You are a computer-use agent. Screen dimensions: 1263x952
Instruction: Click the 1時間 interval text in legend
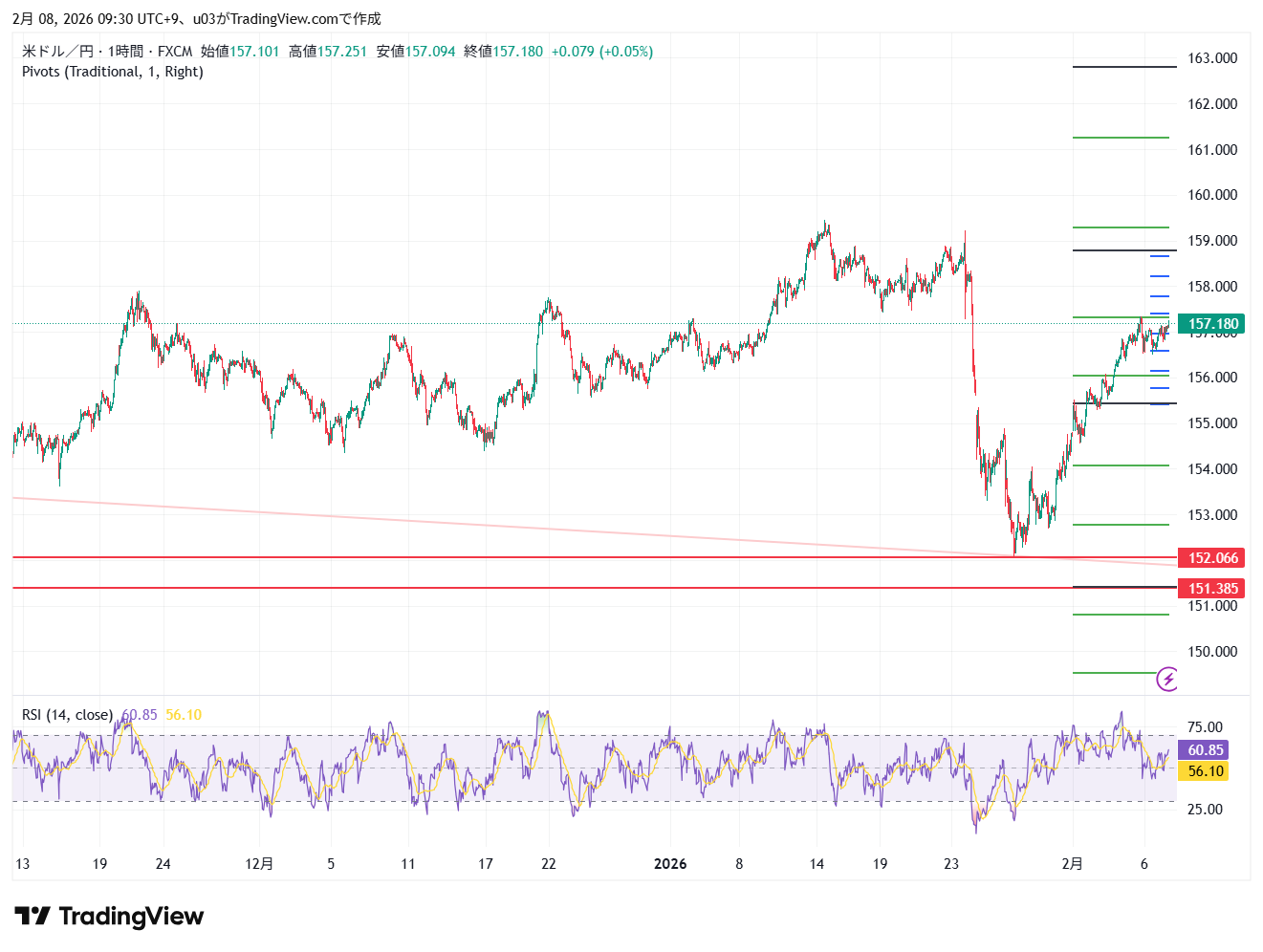[x=125, y=52]
